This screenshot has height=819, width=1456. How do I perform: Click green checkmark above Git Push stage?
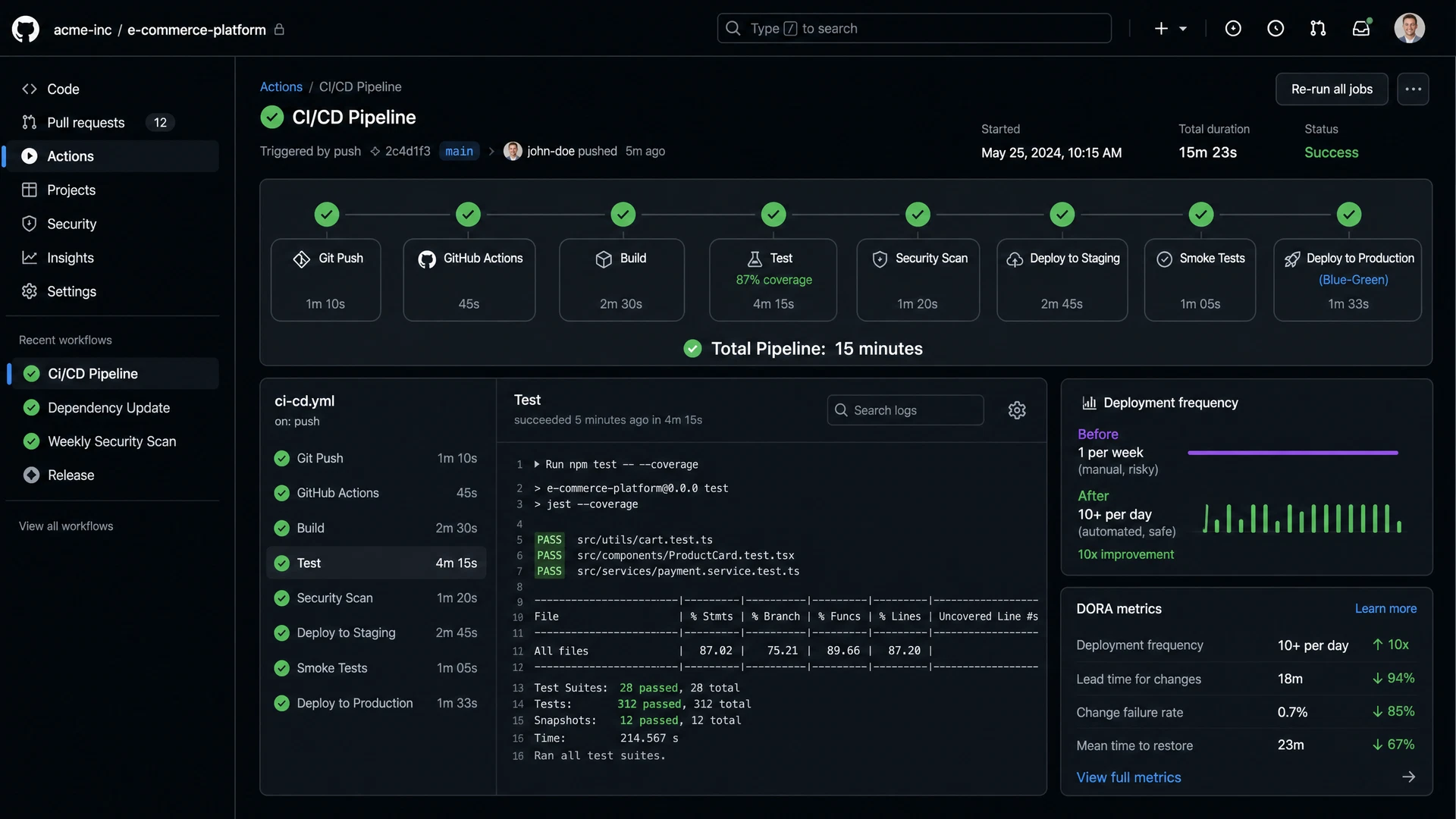[x=327, y=215]
